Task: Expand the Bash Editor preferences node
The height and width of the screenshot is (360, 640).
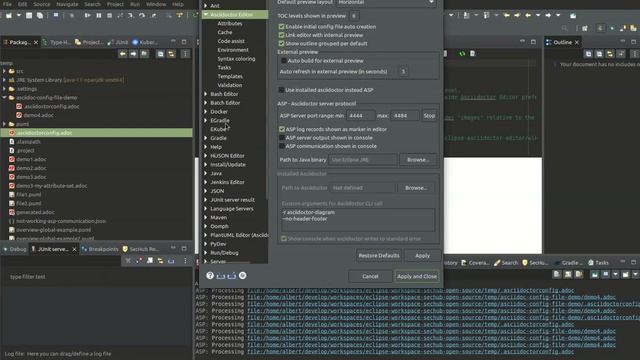Action: point(206,94)
